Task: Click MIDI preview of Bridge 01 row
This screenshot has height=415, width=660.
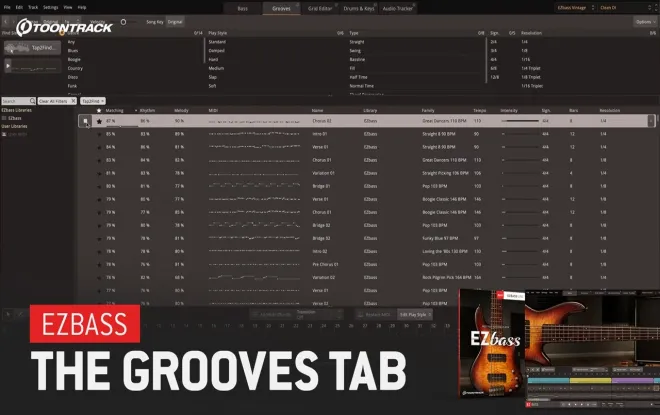Action: (254, 186)
